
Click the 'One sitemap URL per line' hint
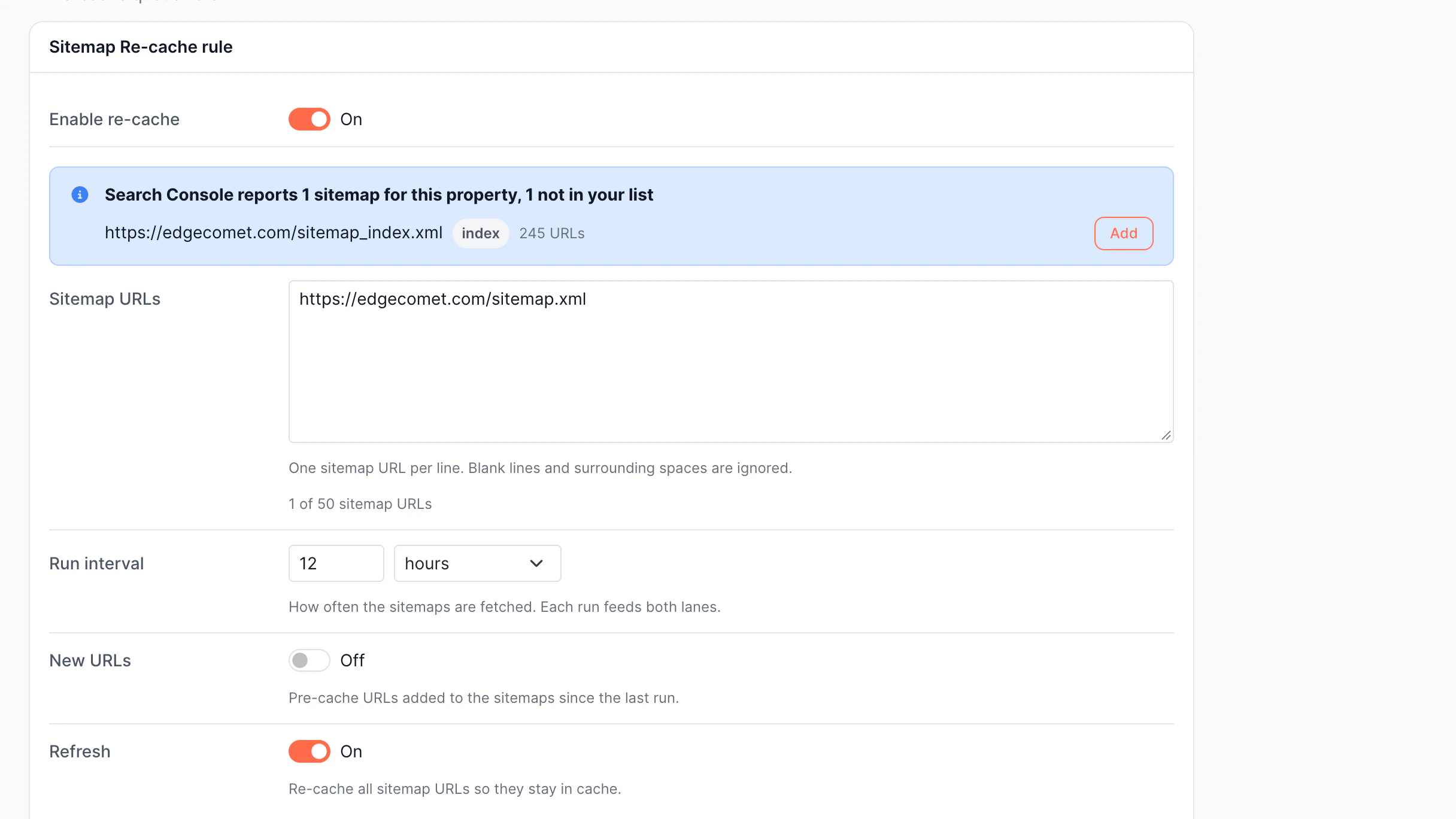tap(541, 468)
